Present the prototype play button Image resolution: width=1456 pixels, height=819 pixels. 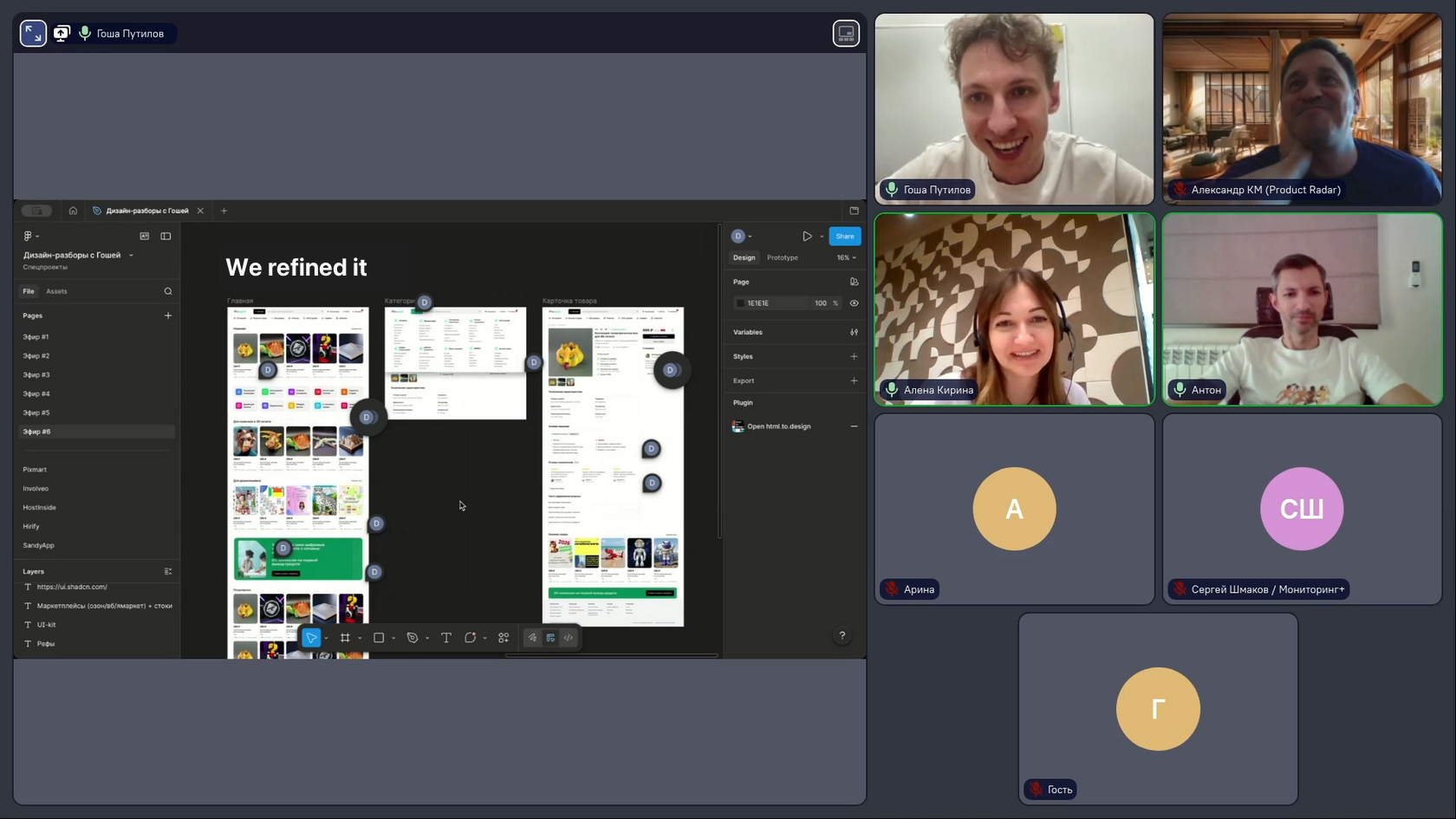click(807, 236)
